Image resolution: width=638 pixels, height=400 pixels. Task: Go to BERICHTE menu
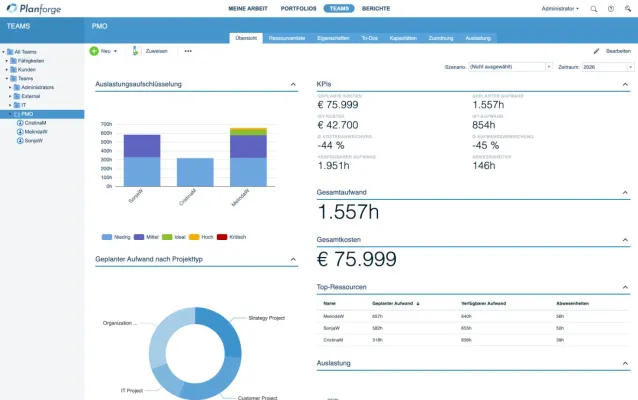coord(376,9)
